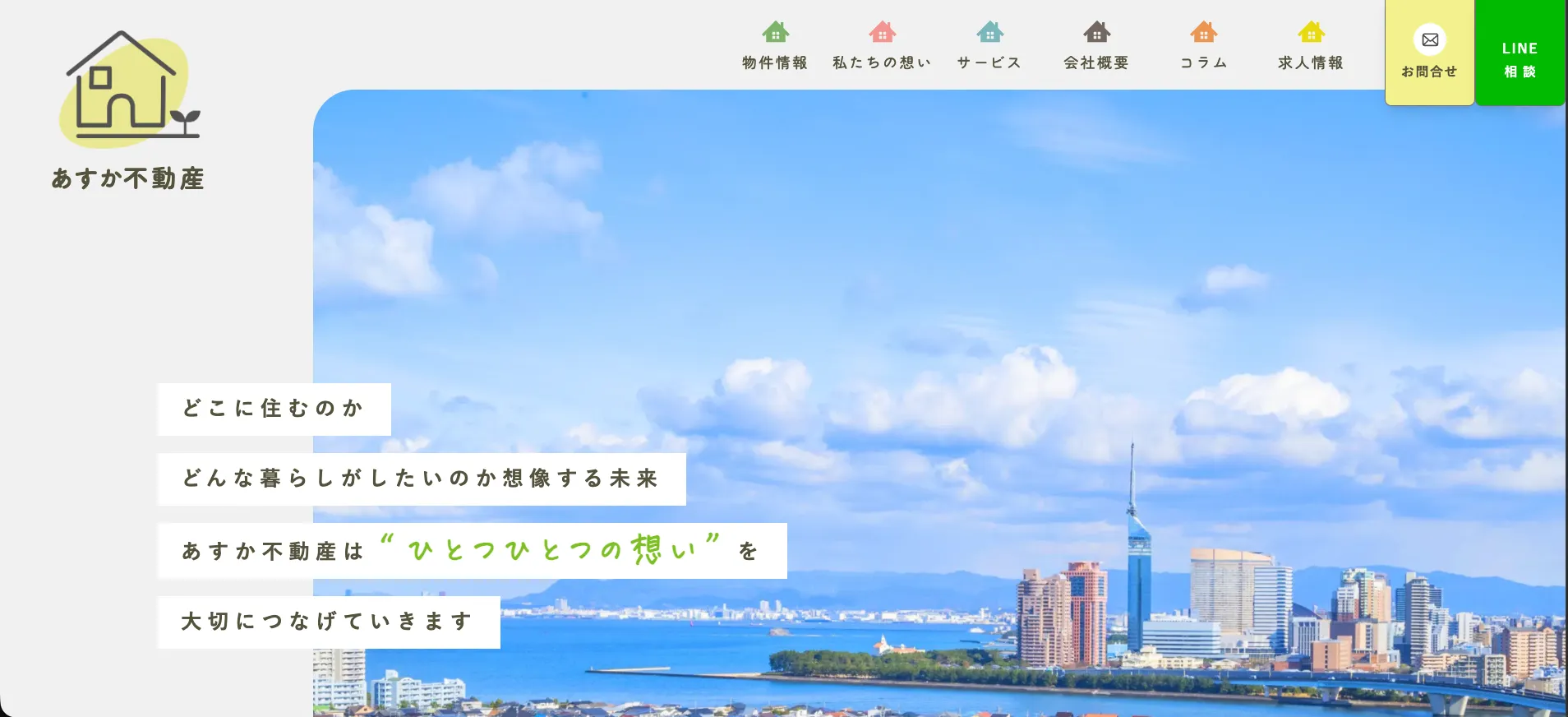Click the あすか不動産 logo text
This screenshot has width=1568, height=717.
(128, 178)
